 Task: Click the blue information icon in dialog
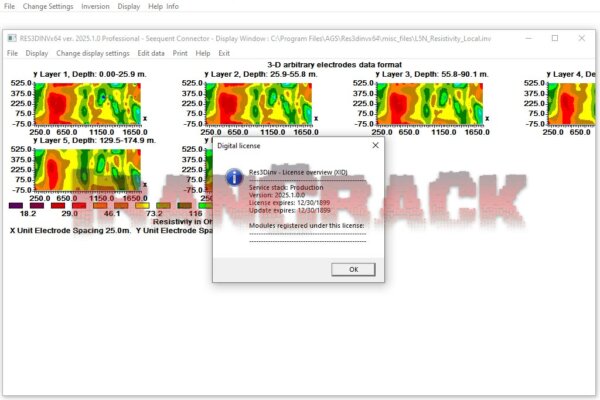tap(234, 177)
